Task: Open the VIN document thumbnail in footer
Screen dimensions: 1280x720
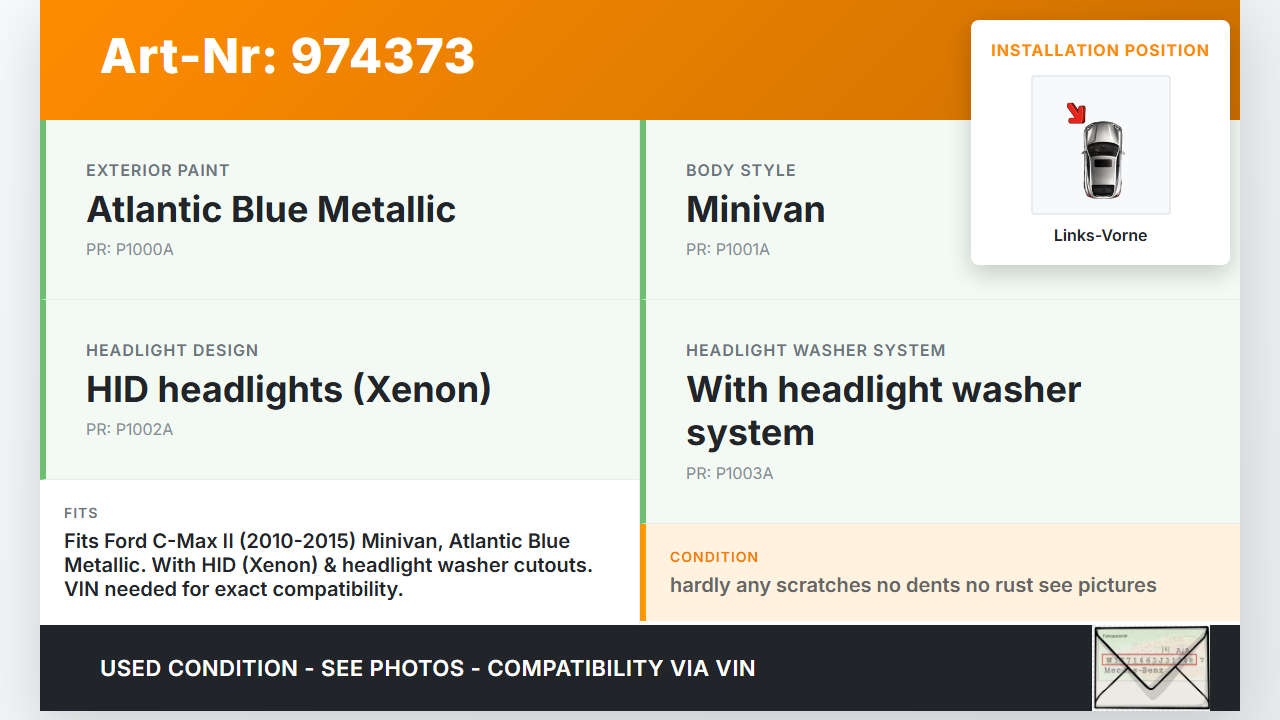Action: 1151,667
